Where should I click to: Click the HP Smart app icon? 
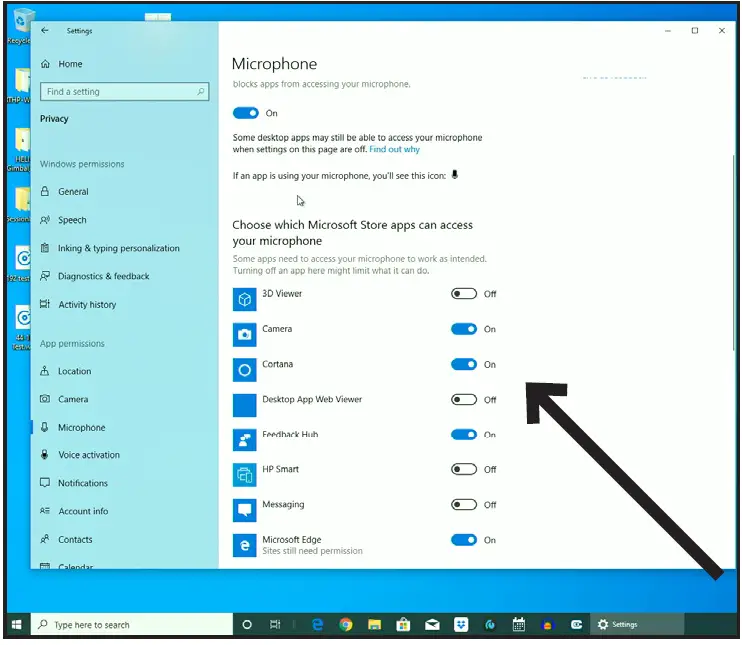tap(244, 475)
